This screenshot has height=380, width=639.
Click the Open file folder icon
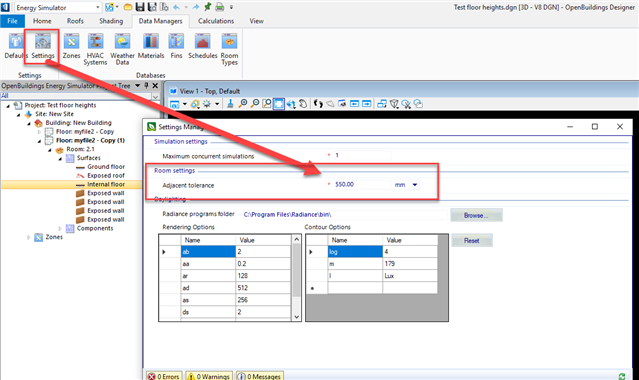coord(128,7)
